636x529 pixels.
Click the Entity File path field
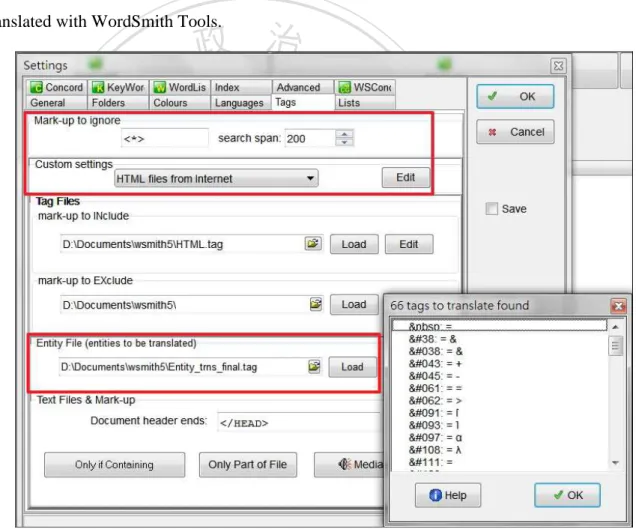[183, 367]
